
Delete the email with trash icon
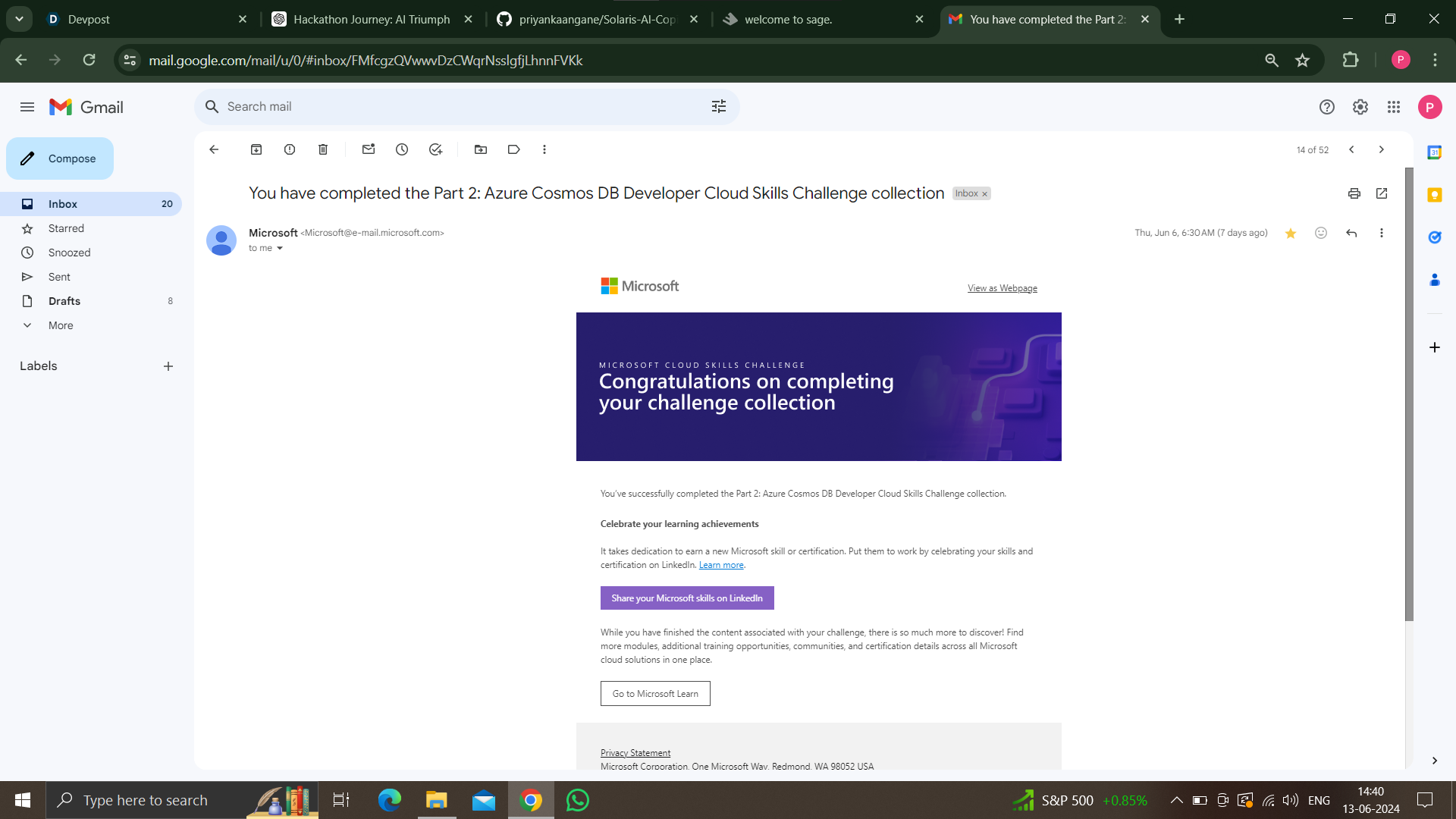pyautogui.click(x=323, y=149)
